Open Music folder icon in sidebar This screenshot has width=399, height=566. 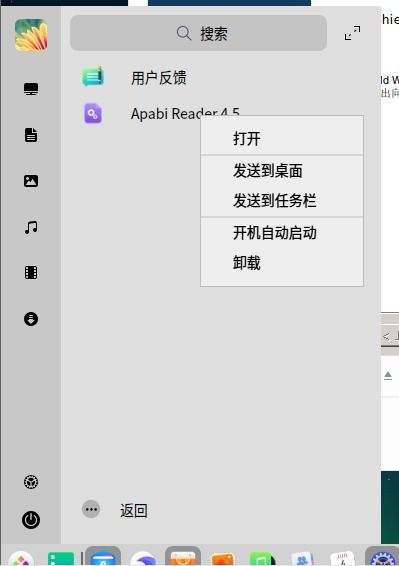(x=31, y=227)
